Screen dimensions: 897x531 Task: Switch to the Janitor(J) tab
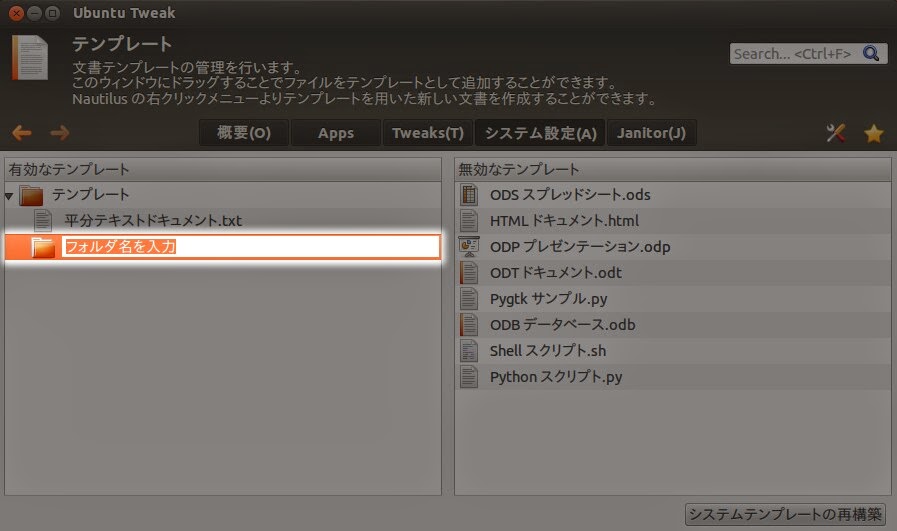click(x=652, y=133)
